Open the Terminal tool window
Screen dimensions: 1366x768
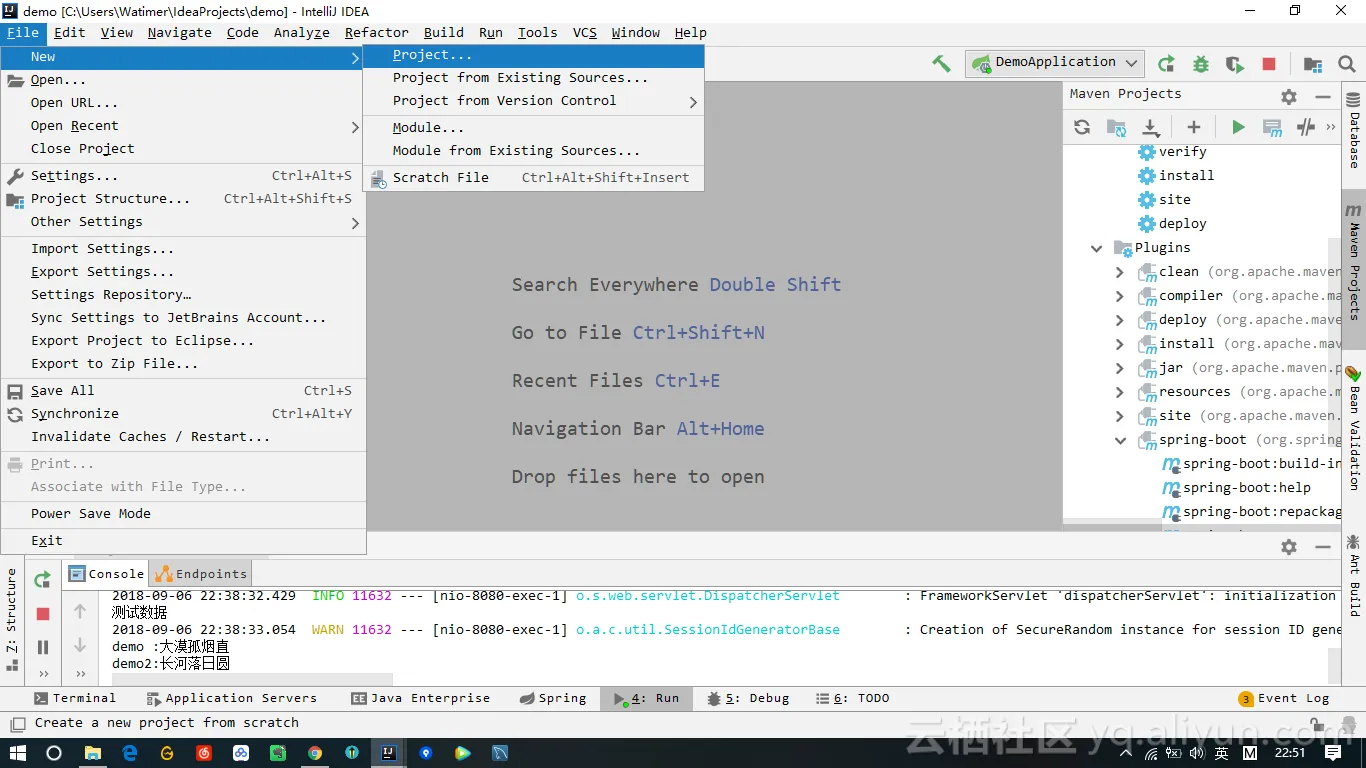point(75,699)
